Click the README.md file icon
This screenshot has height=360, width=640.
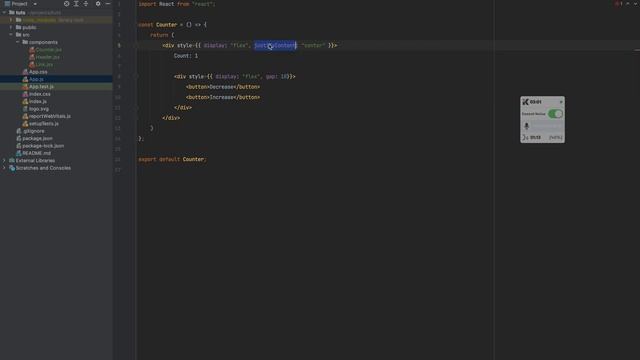(x=18, y=153)
